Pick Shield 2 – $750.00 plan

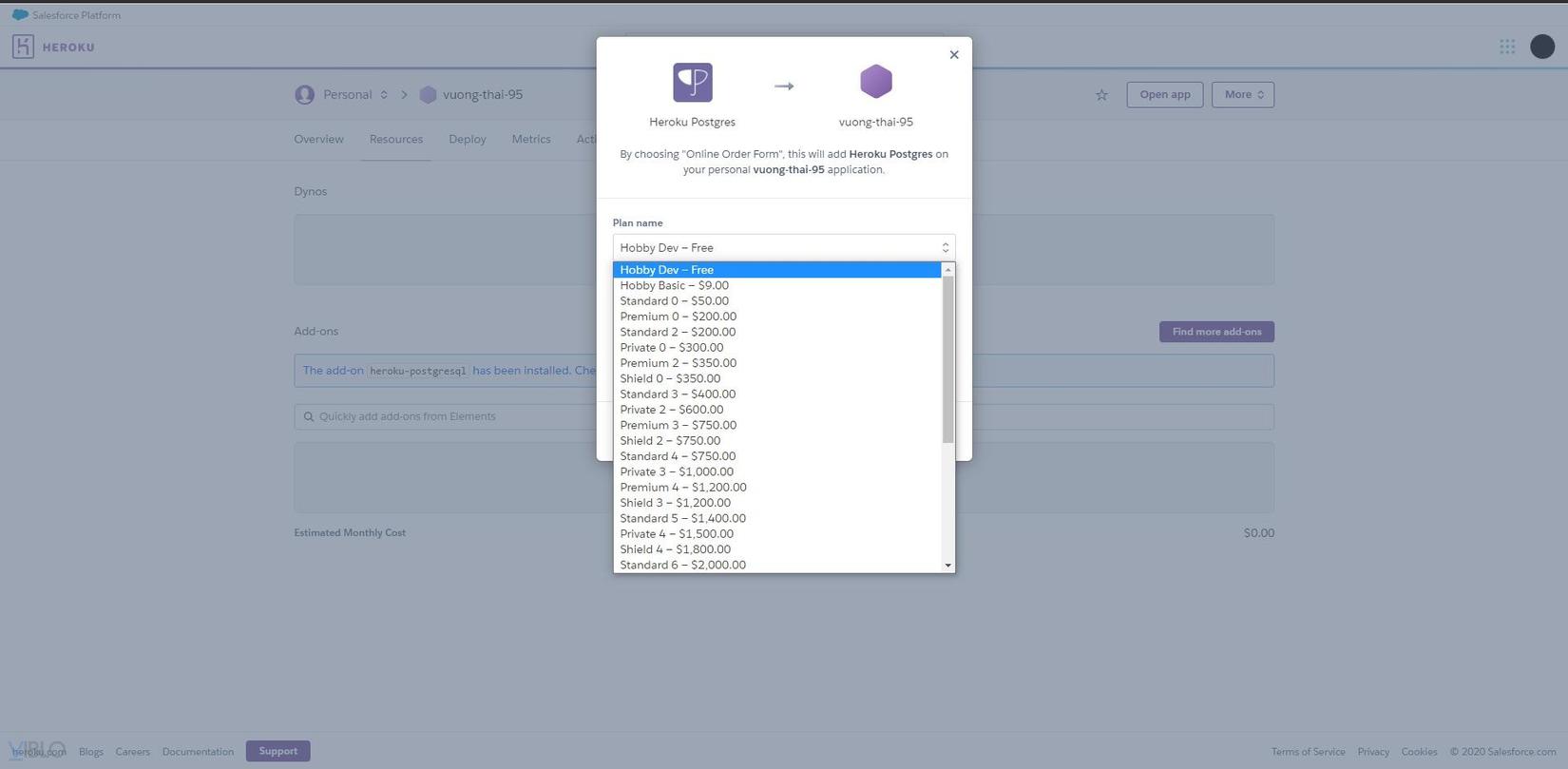pos(777,441)
